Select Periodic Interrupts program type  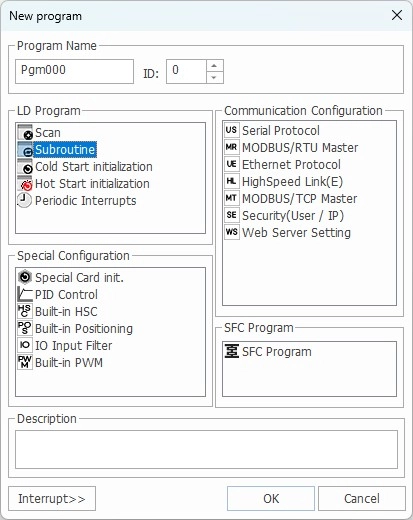click(x=86, y=201)
